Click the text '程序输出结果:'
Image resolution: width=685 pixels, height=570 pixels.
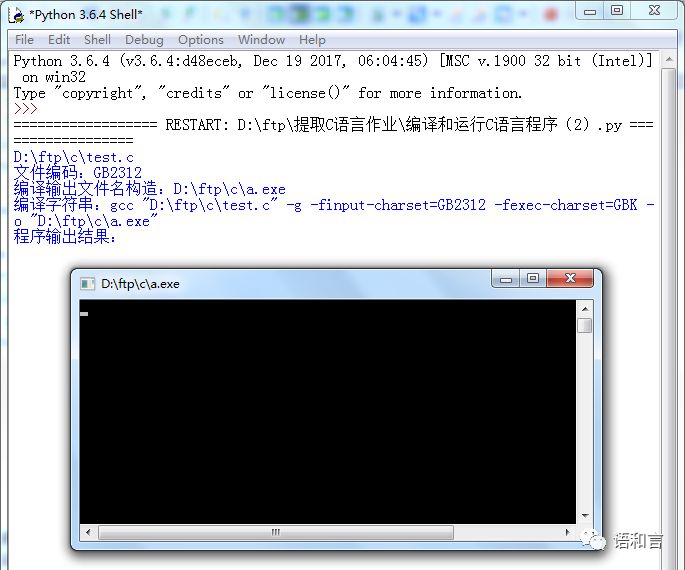point(65,237)
